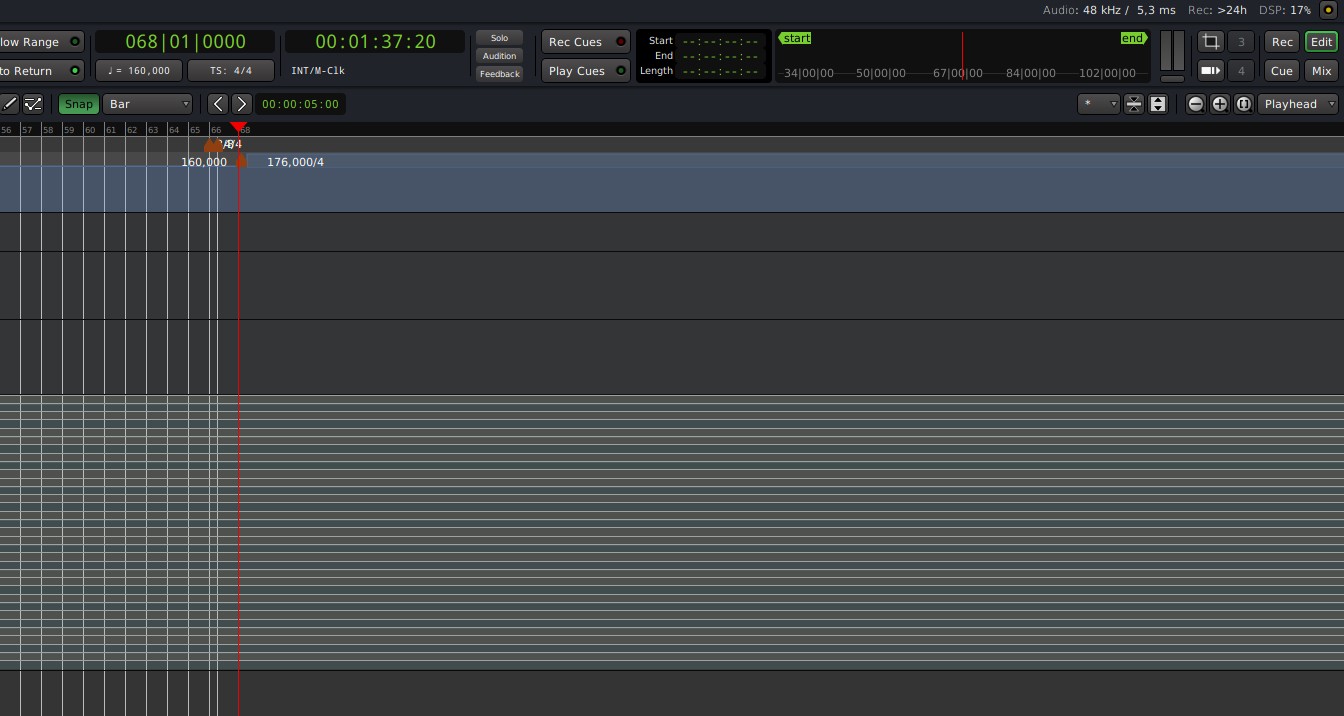Click the Solo button
Screen dimensions: 1344x716
click(x=499, y=38)
